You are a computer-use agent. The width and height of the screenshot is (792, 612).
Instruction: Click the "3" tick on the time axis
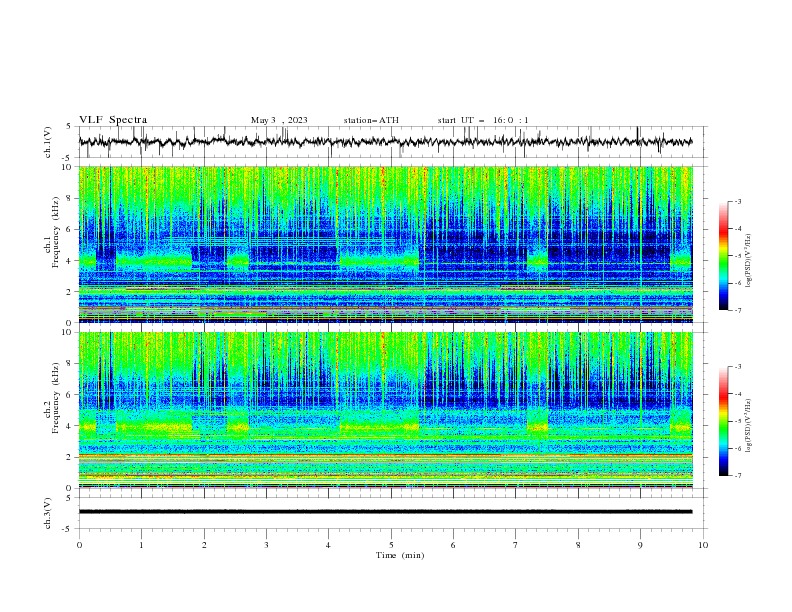266,545
